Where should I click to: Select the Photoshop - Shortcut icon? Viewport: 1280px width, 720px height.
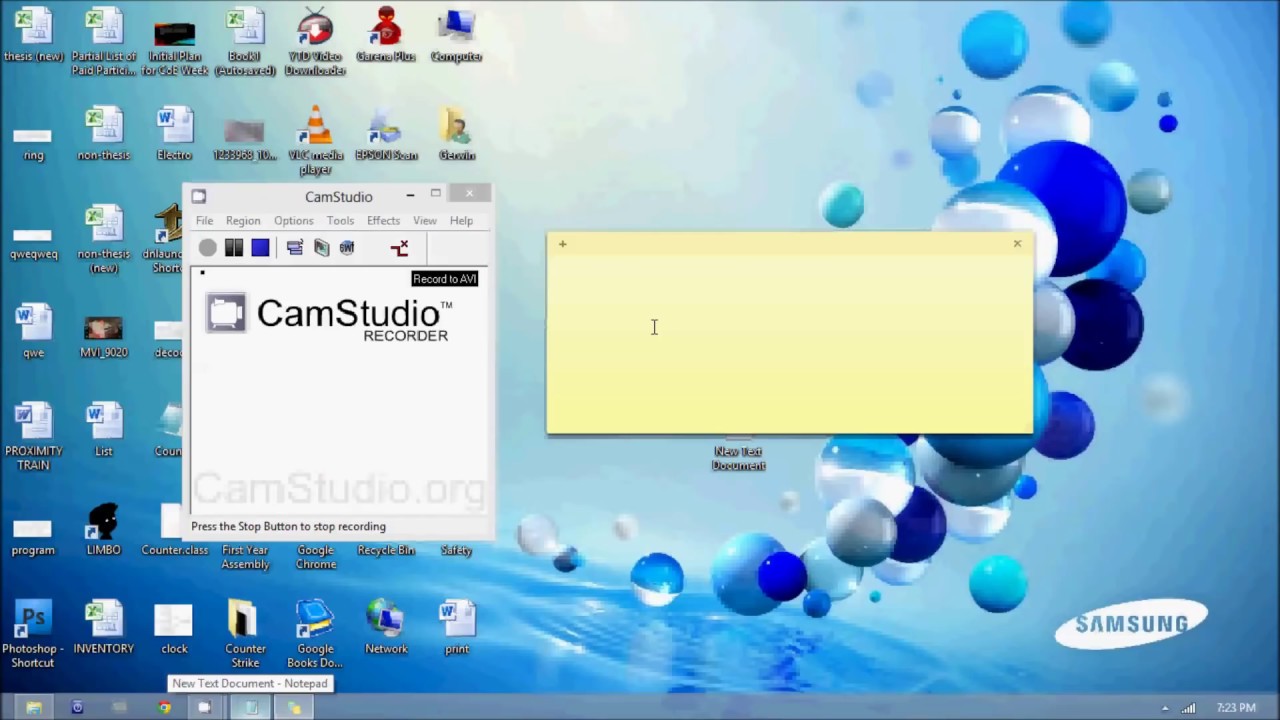pyautogui.click(x=33, y=635)
